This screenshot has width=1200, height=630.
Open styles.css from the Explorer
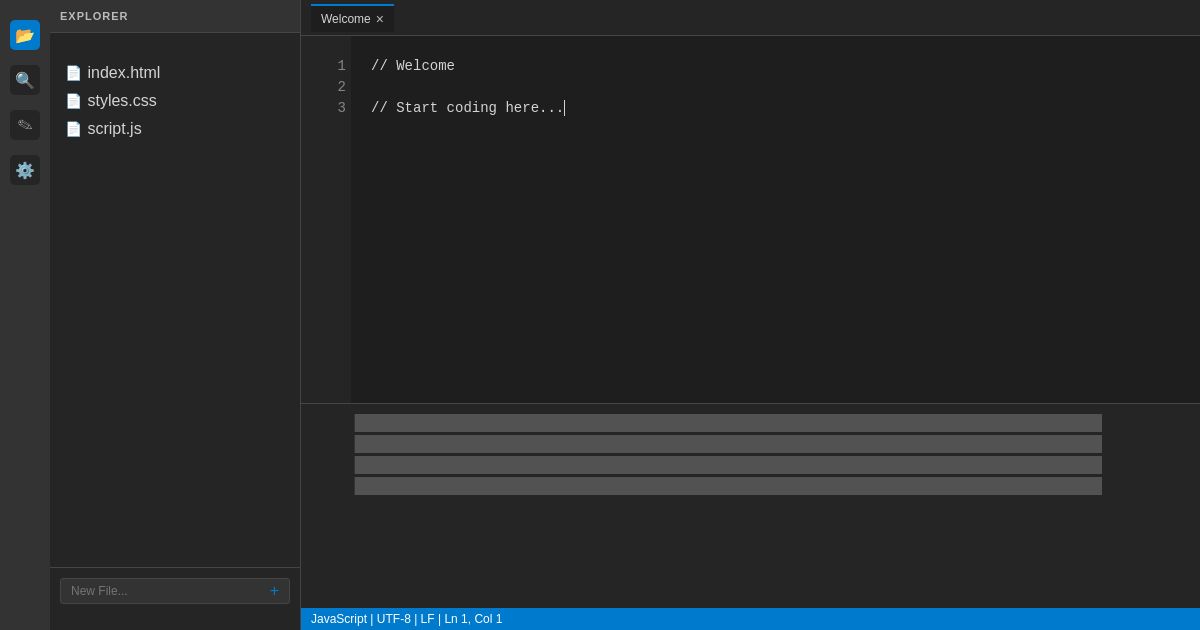(x=122, y=101)
